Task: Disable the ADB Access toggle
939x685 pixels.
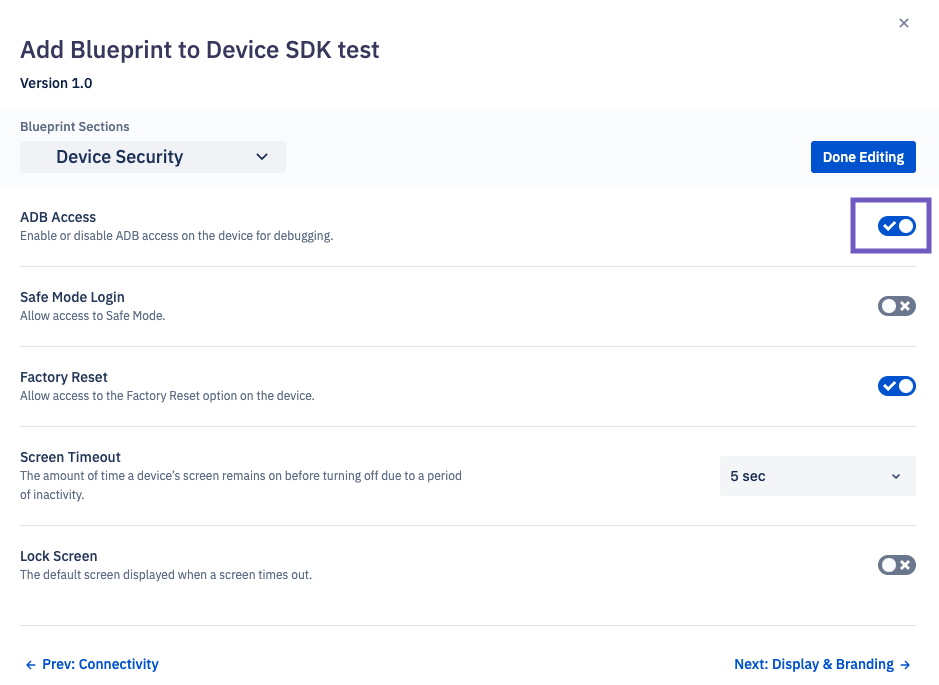Action: tap(896, 226)
